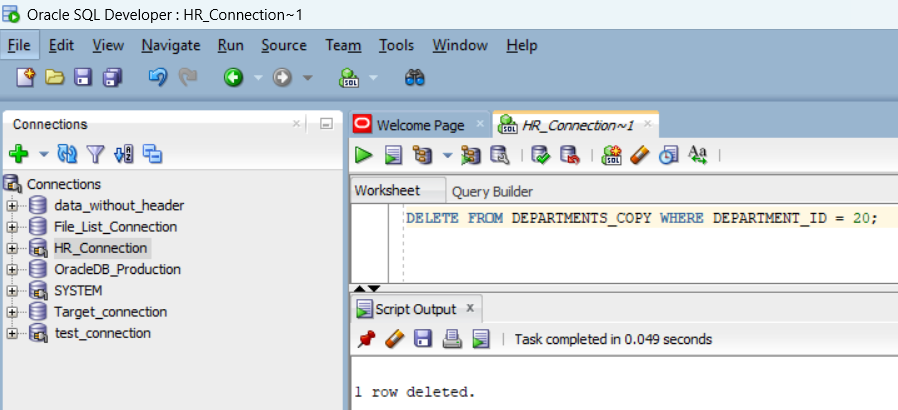898x410 pixels.
Task: Expand the test_connection node
Action: click(x=13, y=333)
